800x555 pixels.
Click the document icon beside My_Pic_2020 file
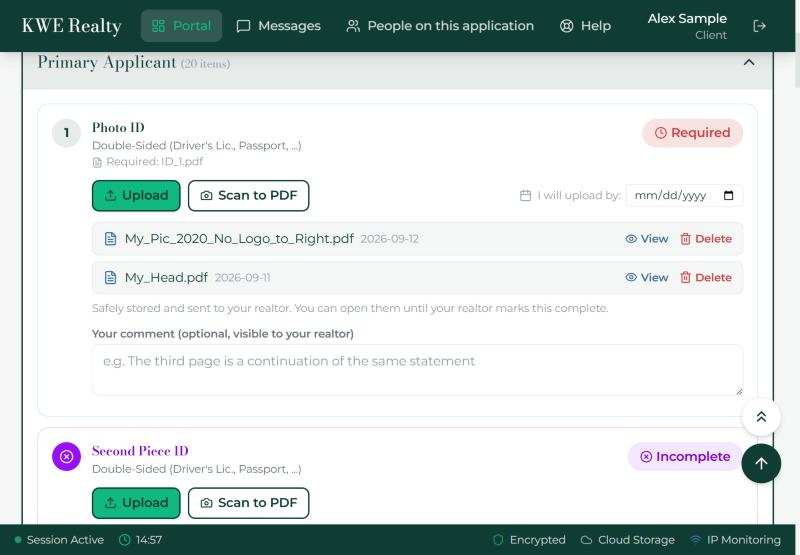(110, 239)
